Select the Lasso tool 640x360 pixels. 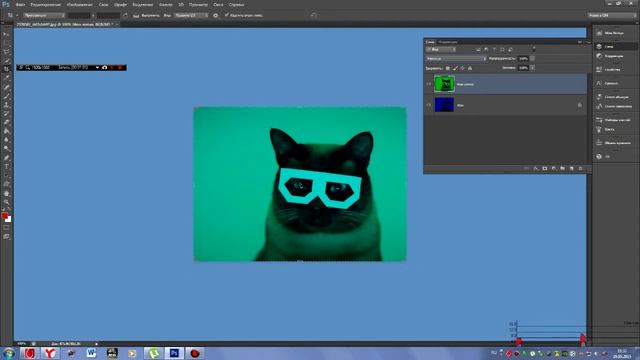(x=6, y=52)
